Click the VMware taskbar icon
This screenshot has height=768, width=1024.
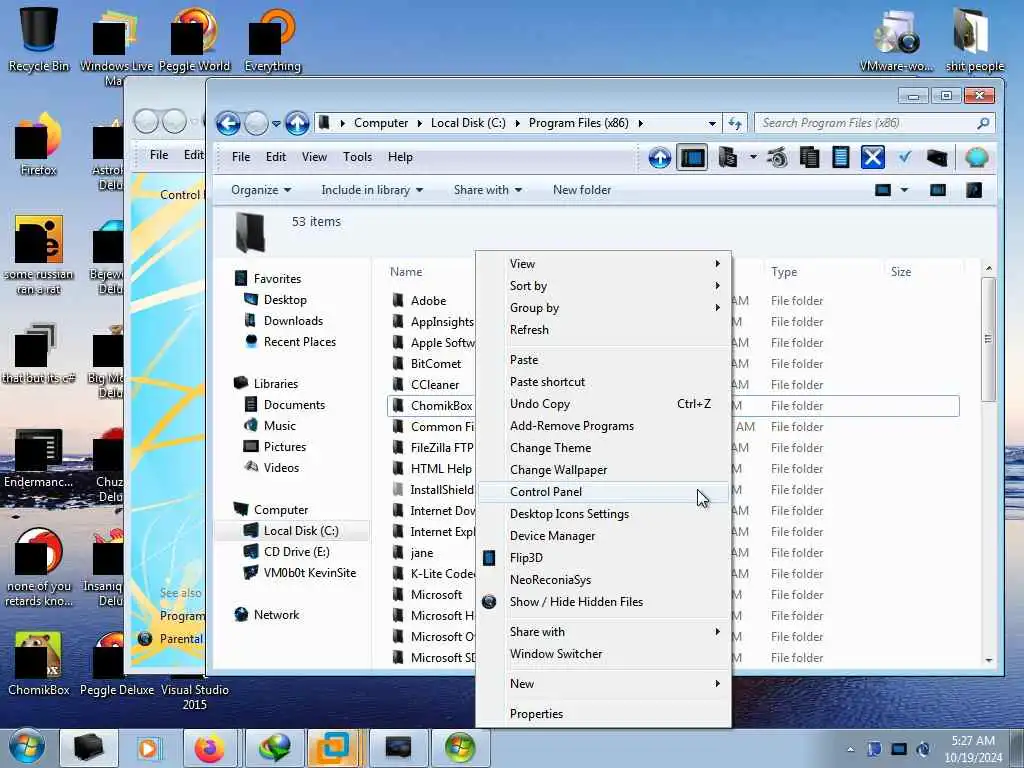pos(333,748)
